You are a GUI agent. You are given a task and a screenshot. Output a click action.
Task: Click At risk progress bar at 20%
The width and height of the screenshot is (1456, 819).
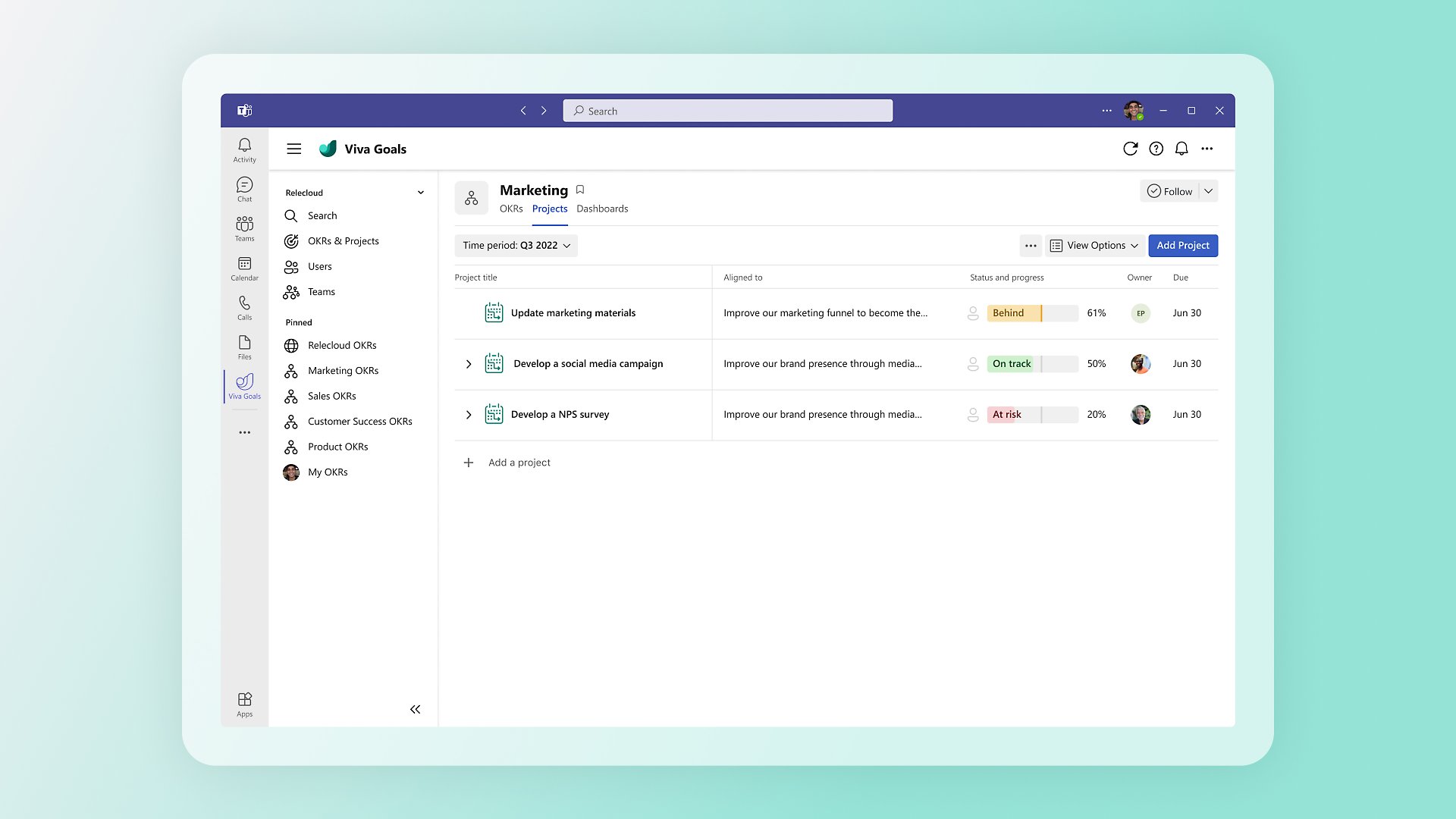pyautogui.click(x=1032, y=415)
